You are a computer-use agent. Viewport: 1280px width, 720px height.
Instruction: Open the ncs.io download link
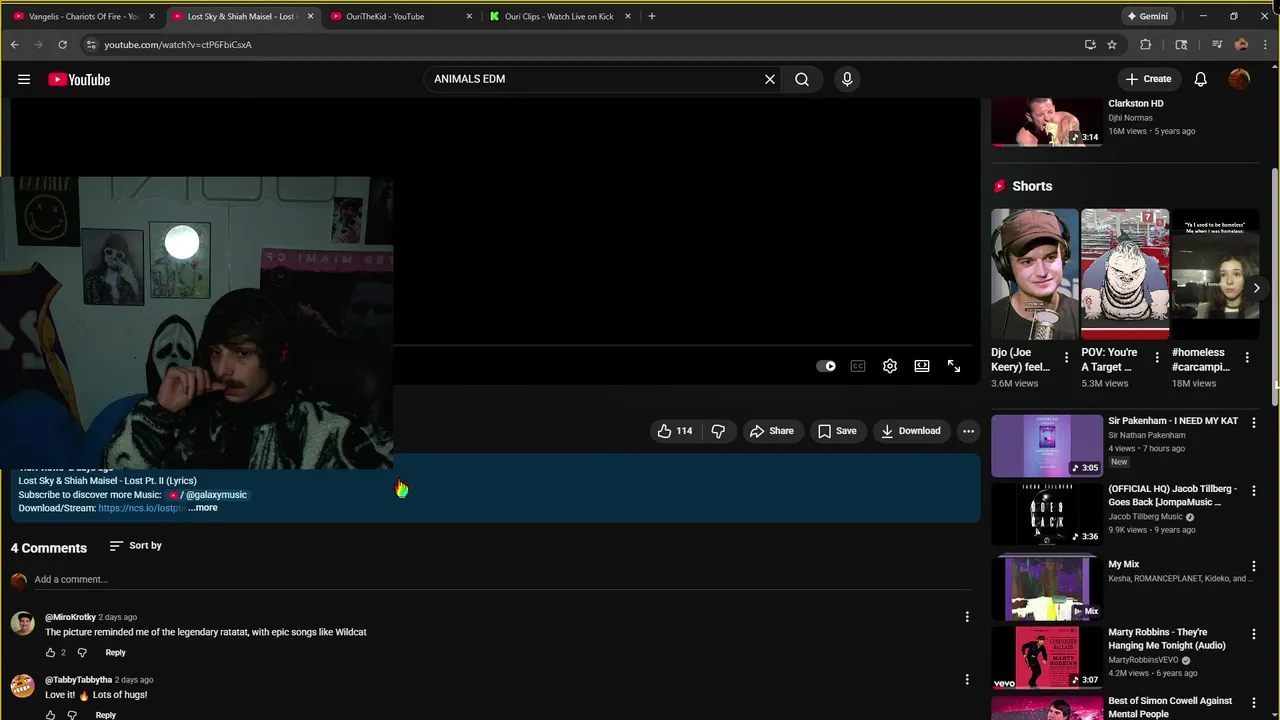pos(141,508)
